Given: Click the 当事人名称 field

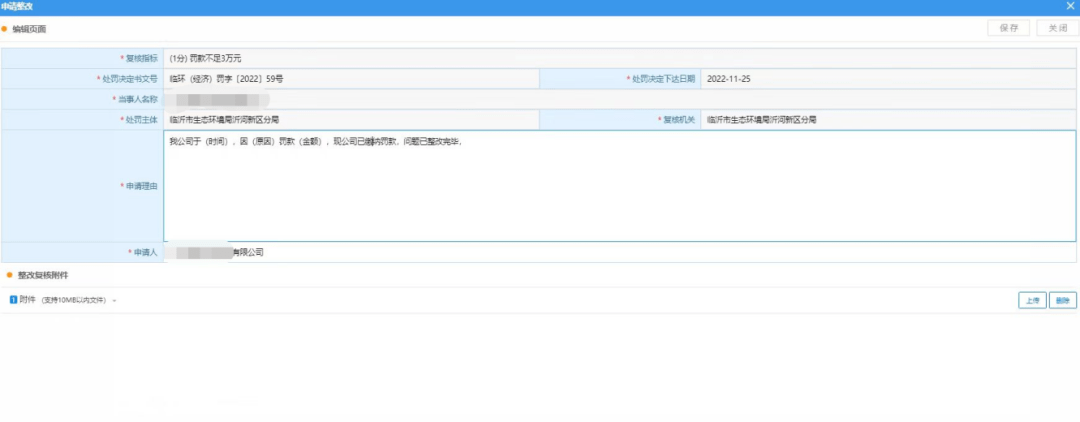Looking at the screenshot, I should (350, 99).
